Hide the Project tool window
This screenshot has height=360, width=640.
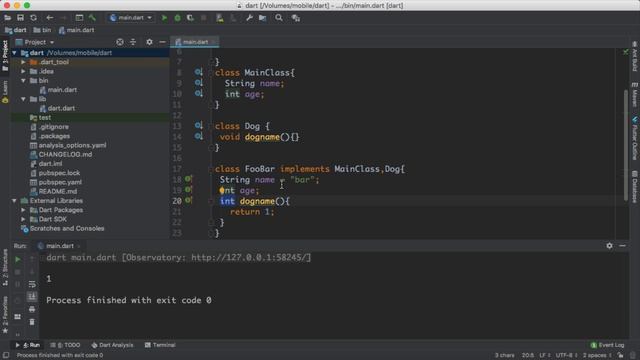point(162,42)
